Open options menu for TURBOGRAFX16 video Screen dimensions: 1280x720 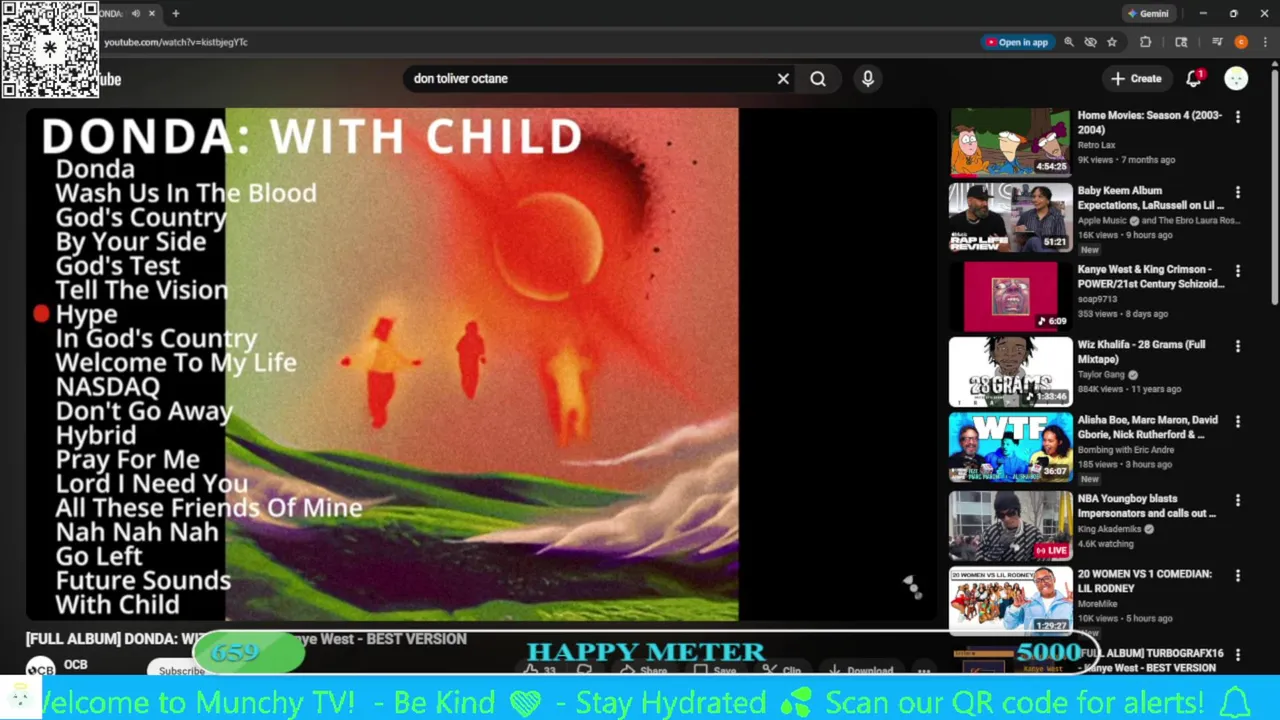(x=1238, y=655)
